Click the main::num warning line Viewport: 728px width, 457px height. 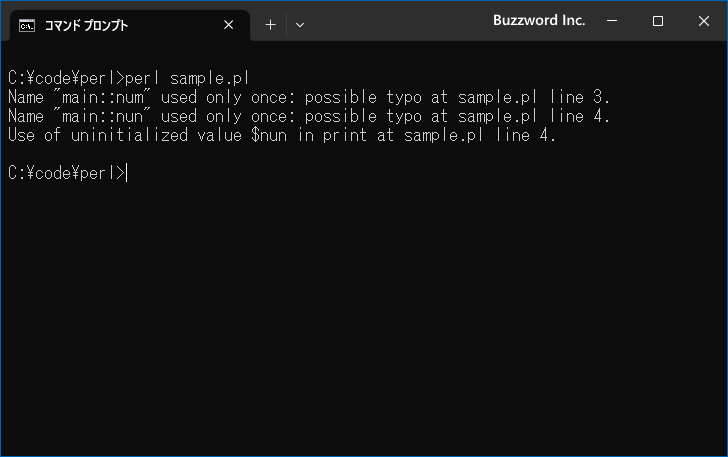(309, 97)
